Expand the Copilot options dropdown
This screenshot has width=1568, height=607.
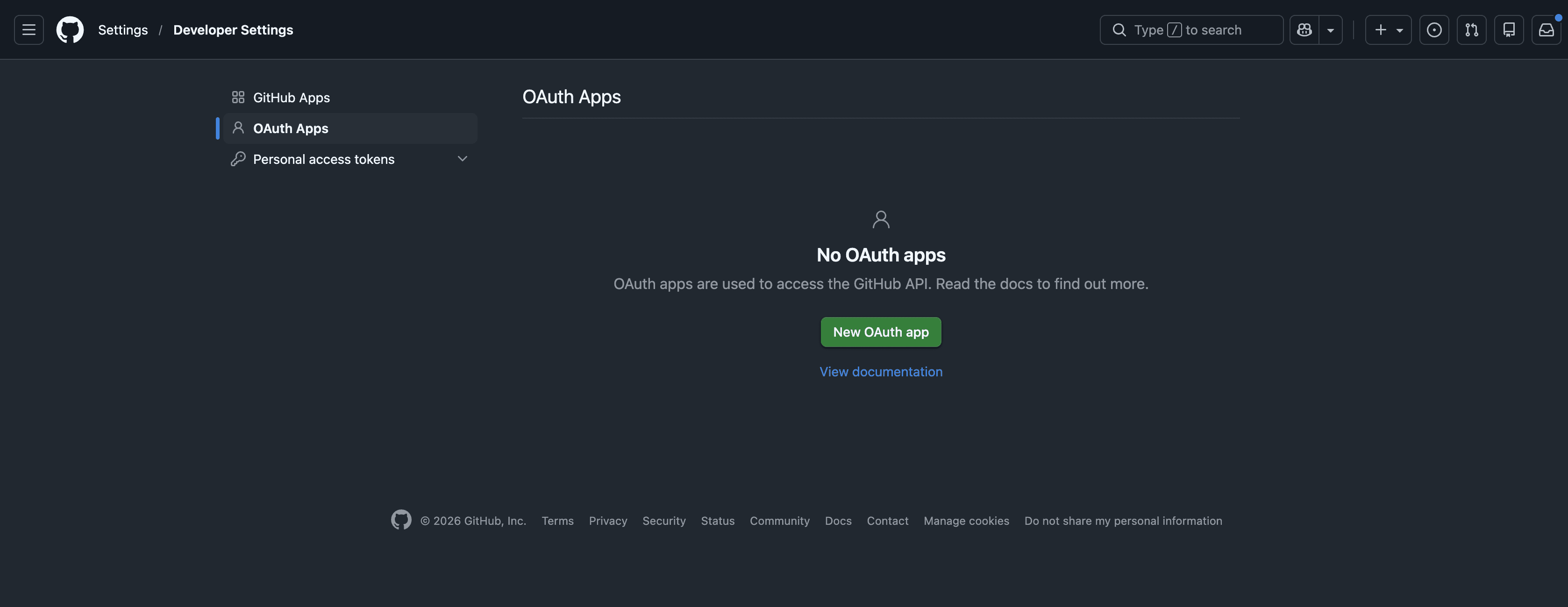point(1331,29)
